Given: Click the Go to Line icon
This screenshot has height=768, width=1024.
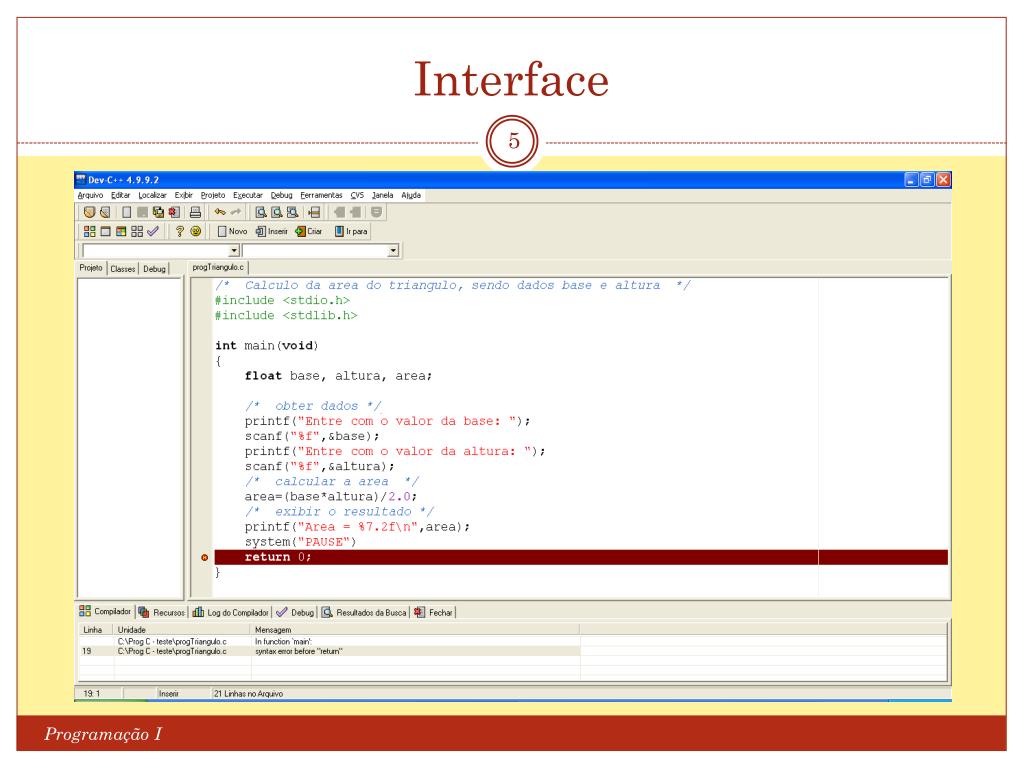Looking at the screenshot, I should tap(314, 212).
